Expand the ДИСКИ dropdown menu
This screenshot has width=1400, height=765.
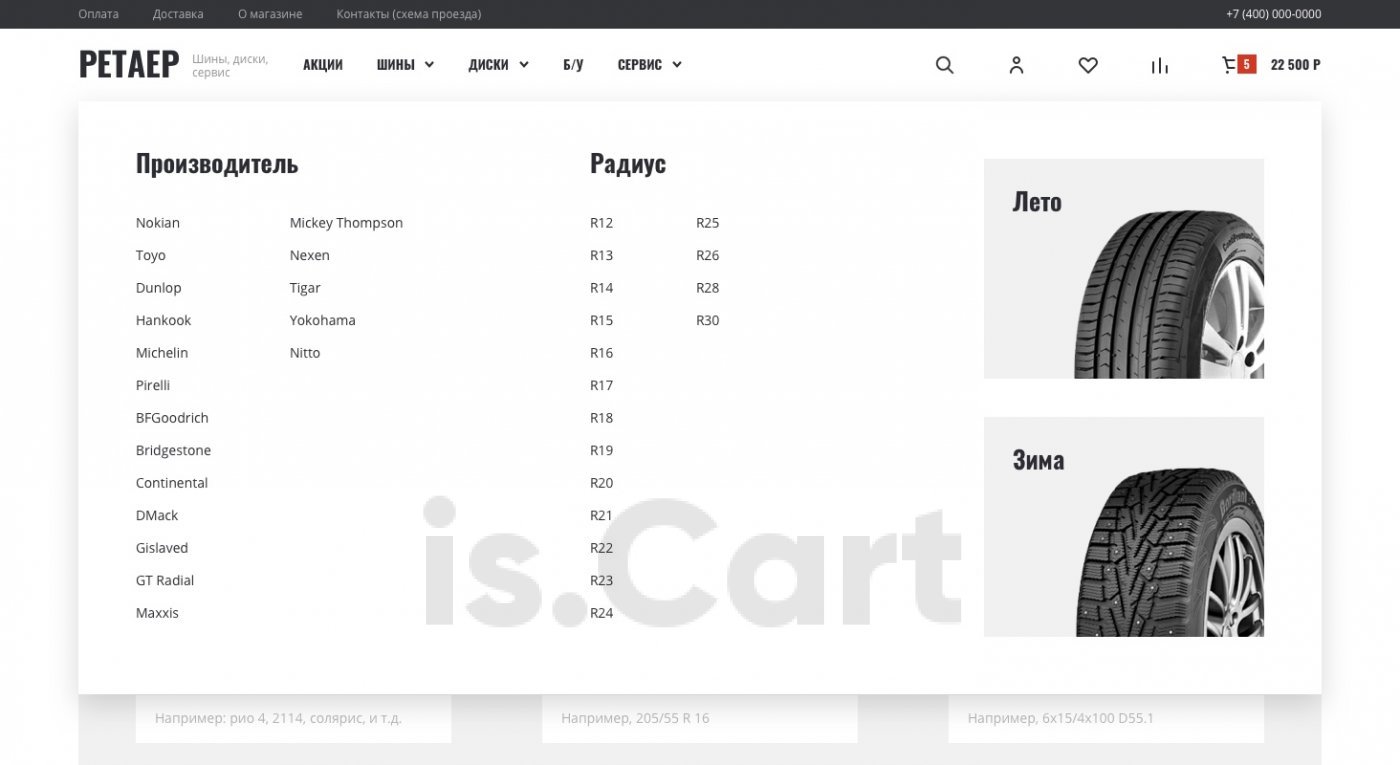click(498, 65)
